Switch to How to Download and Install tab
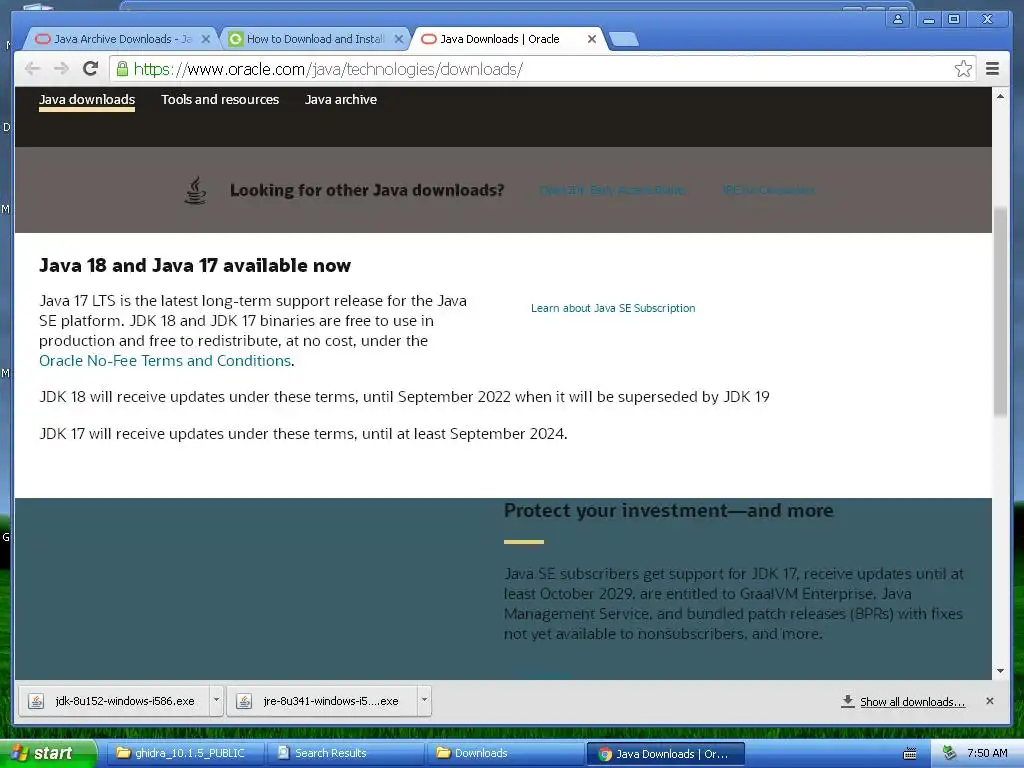This screenshot has width=1024, height=768. click(315, 39)
